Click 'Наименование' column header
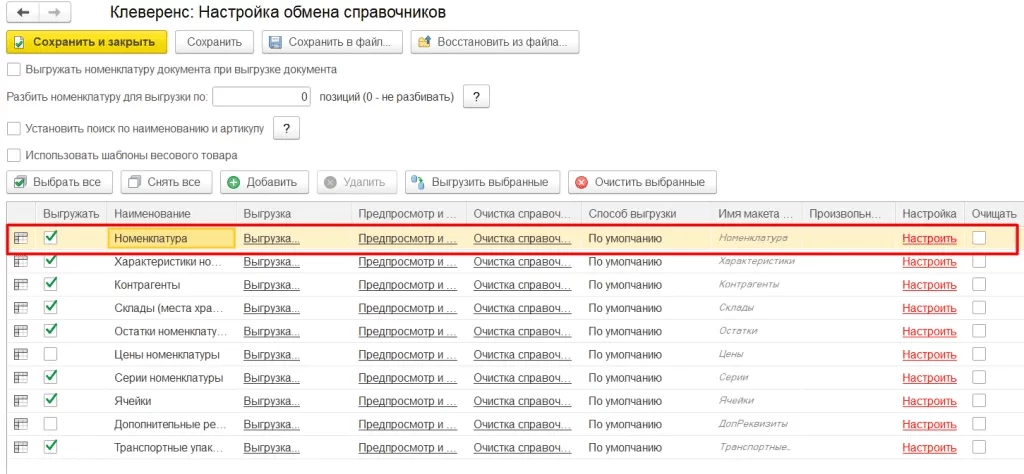Image resolution: width=1024 pixels, height=474 pixels. point(152,214)
